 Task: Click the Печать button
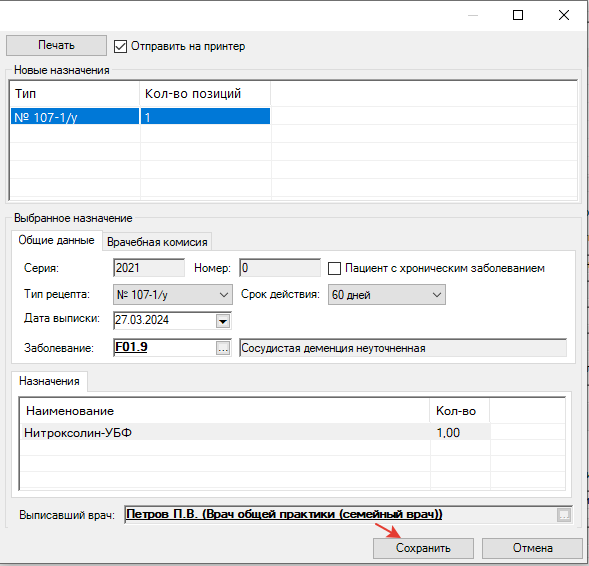[56, 45]
